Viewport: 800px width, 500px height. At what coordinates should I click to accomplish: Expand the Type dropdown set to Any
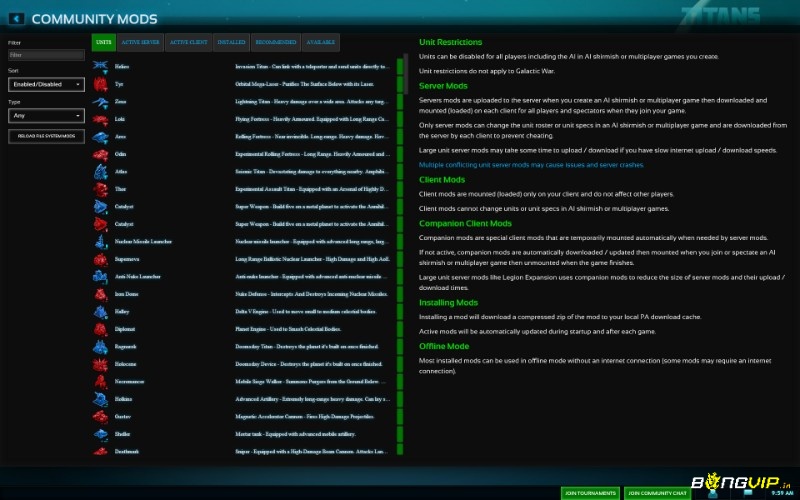[x=46, y=115]
